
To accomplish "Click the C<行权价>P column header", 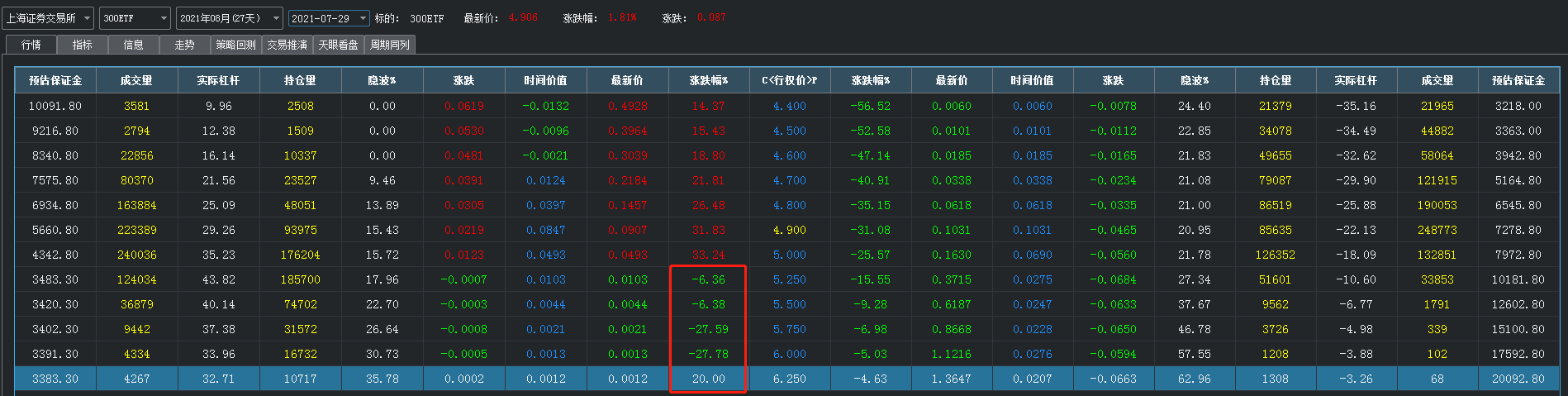I will [x=789, y=80].
